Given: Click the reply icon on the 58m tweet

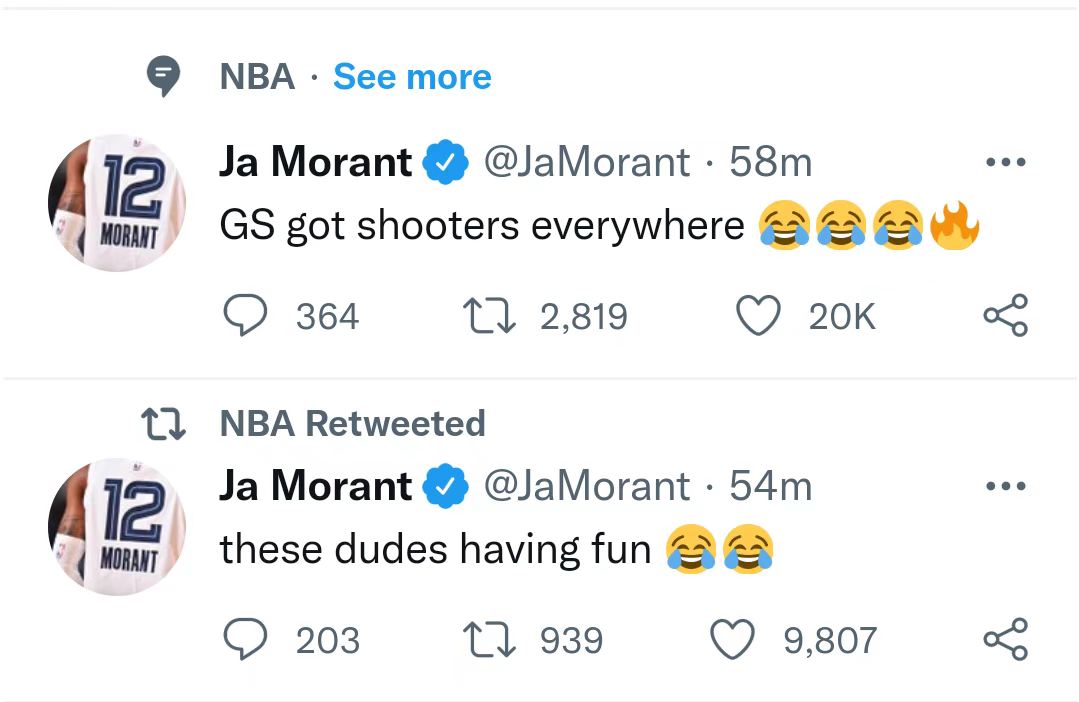Looking at the screenshot, I should tap(241, 316).
